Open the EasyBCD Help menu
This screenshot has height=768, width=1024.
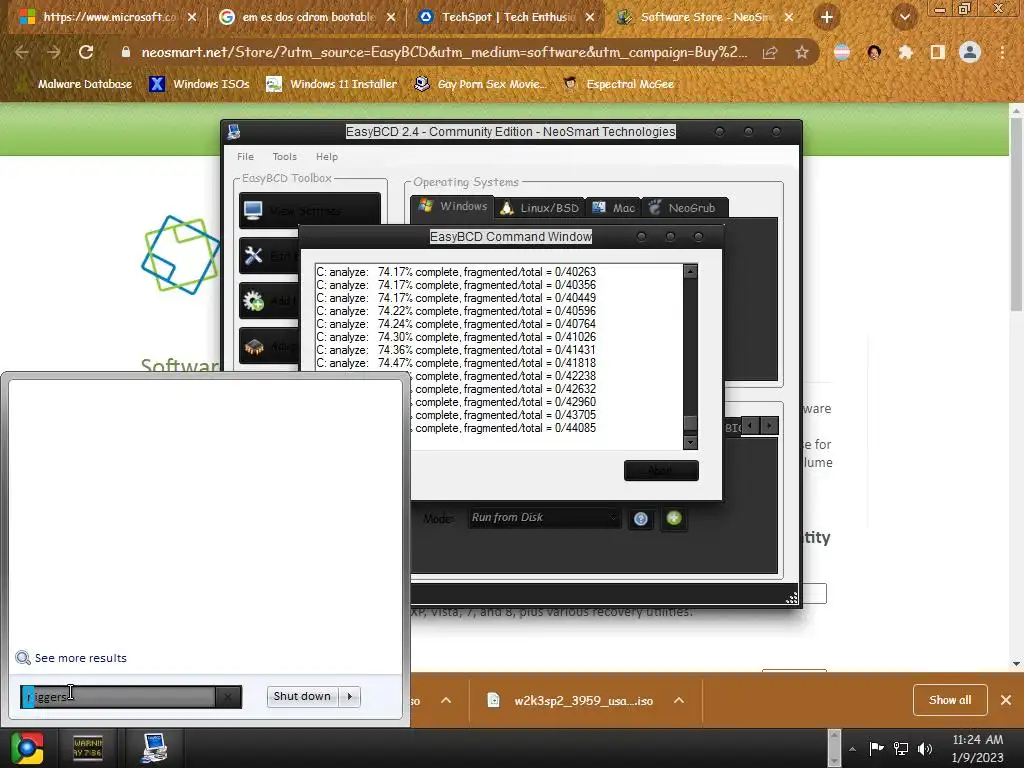click(327, 157)
